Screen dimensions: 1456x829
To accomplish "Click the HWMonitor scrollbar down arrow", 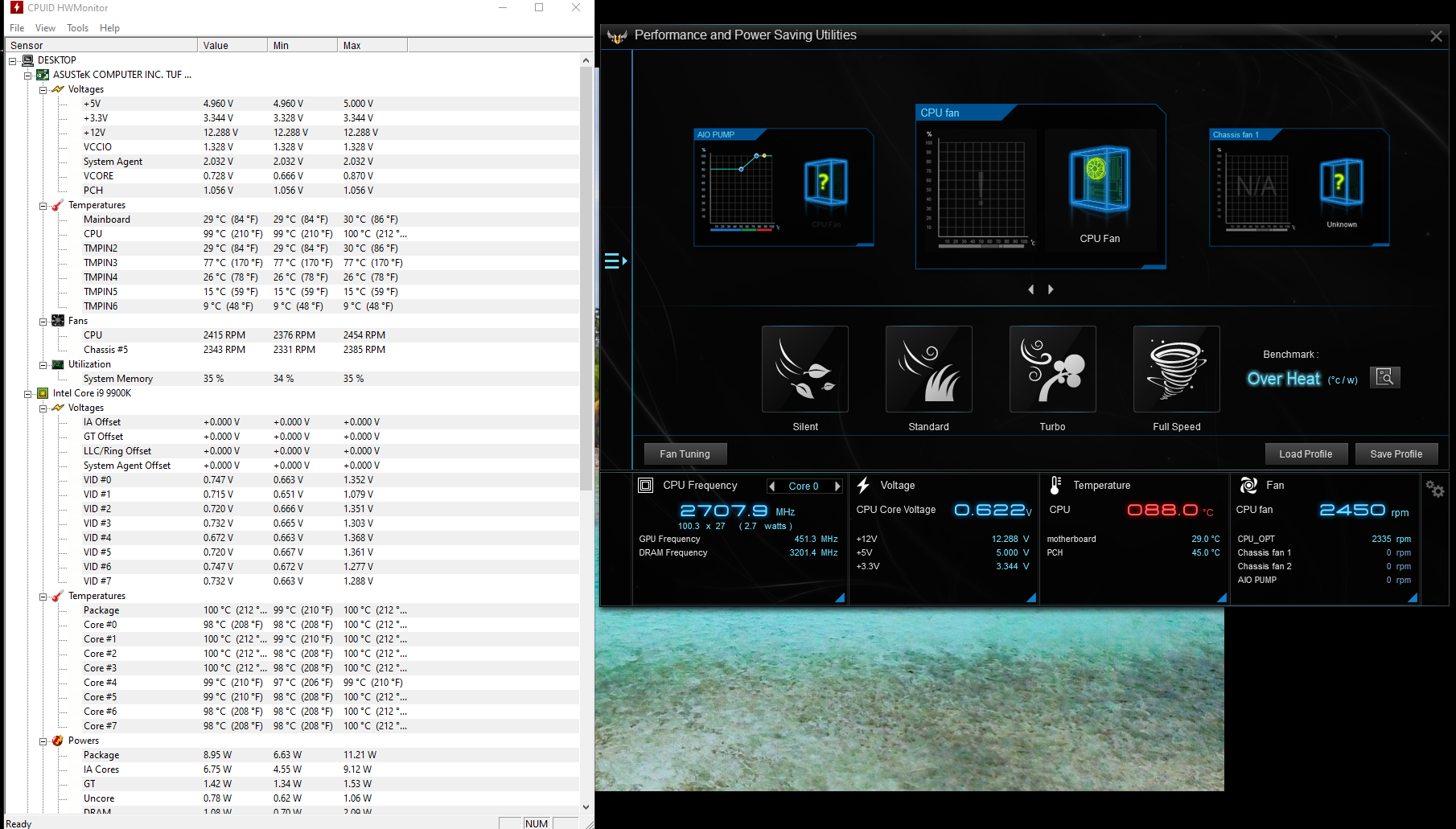I will [586, 806].
